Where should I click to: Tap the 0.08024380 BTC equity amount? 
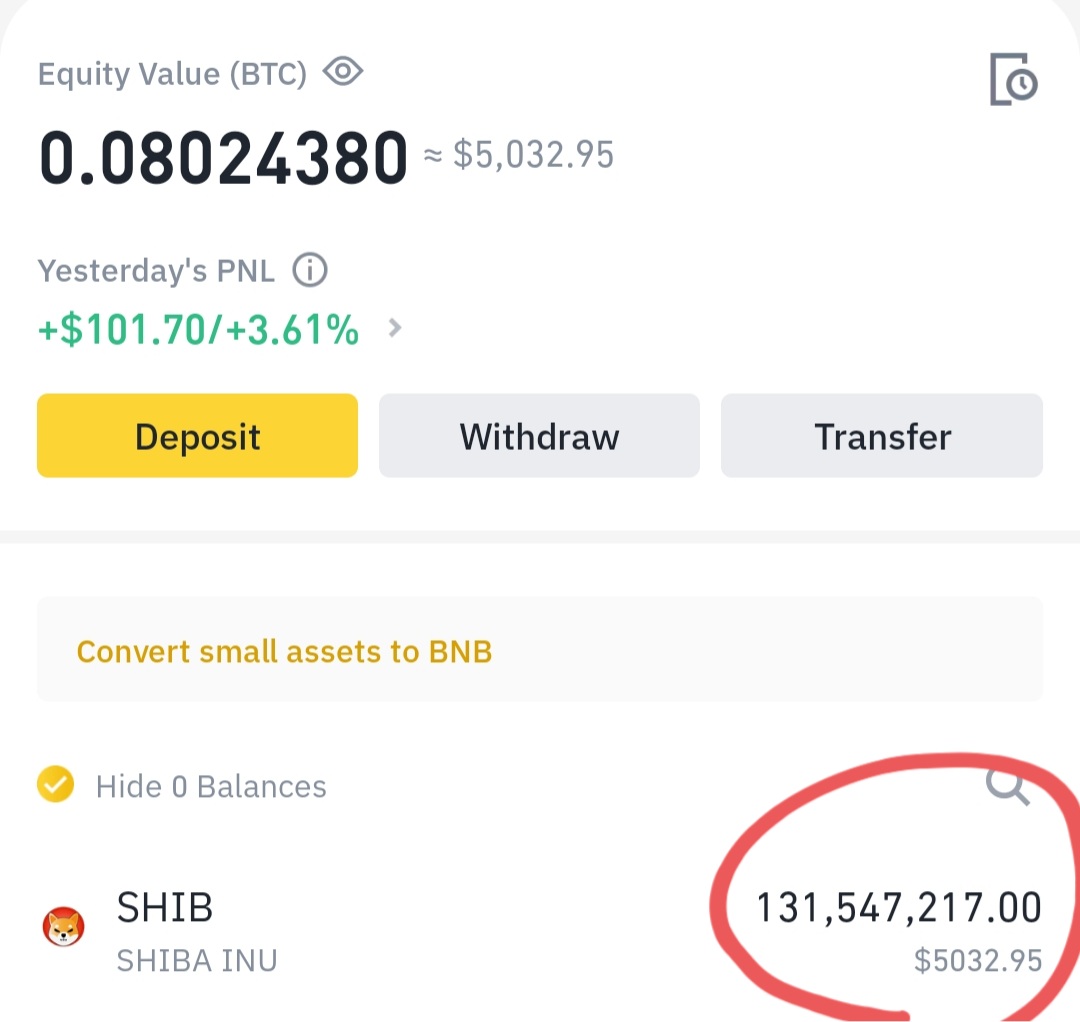[x=223, y=158]
